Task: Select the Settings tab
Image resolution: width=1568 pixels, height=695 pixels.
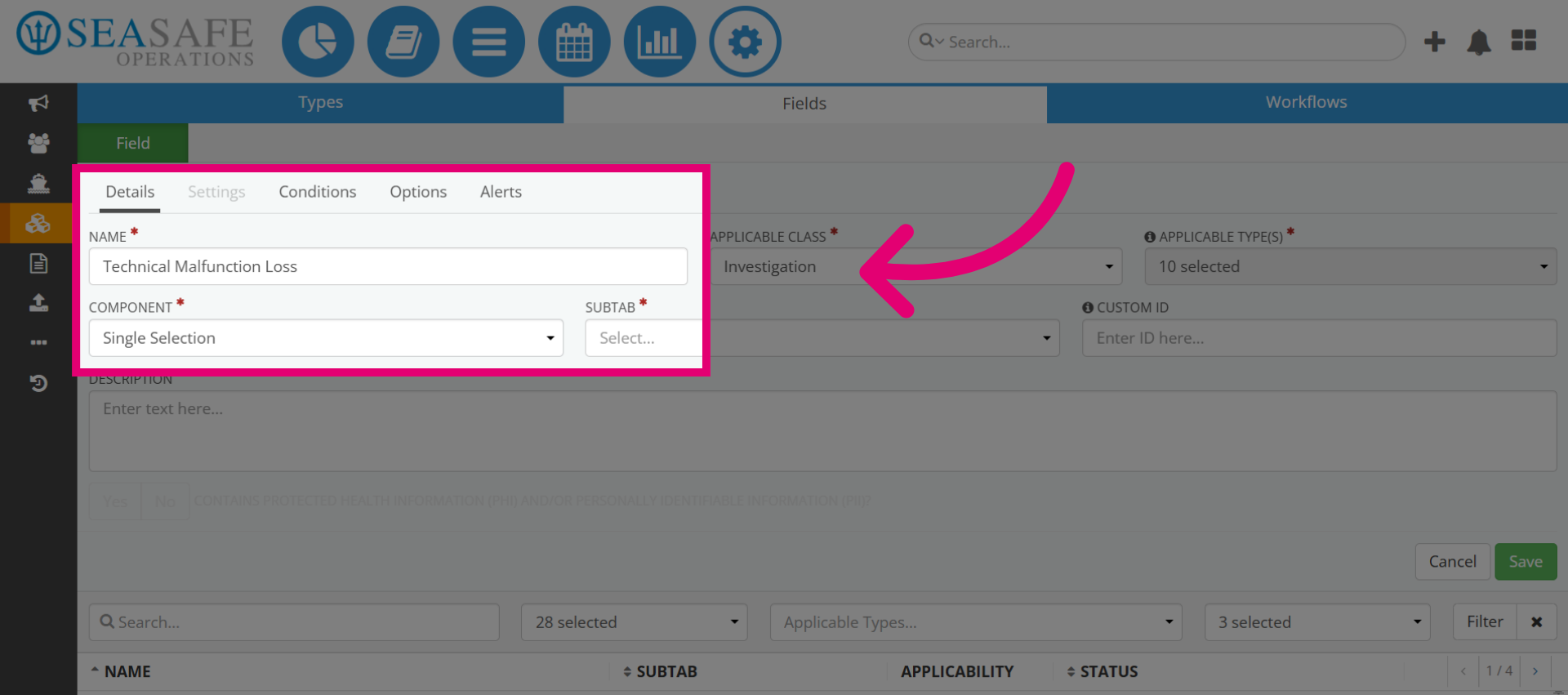Action: click(216, 192)
